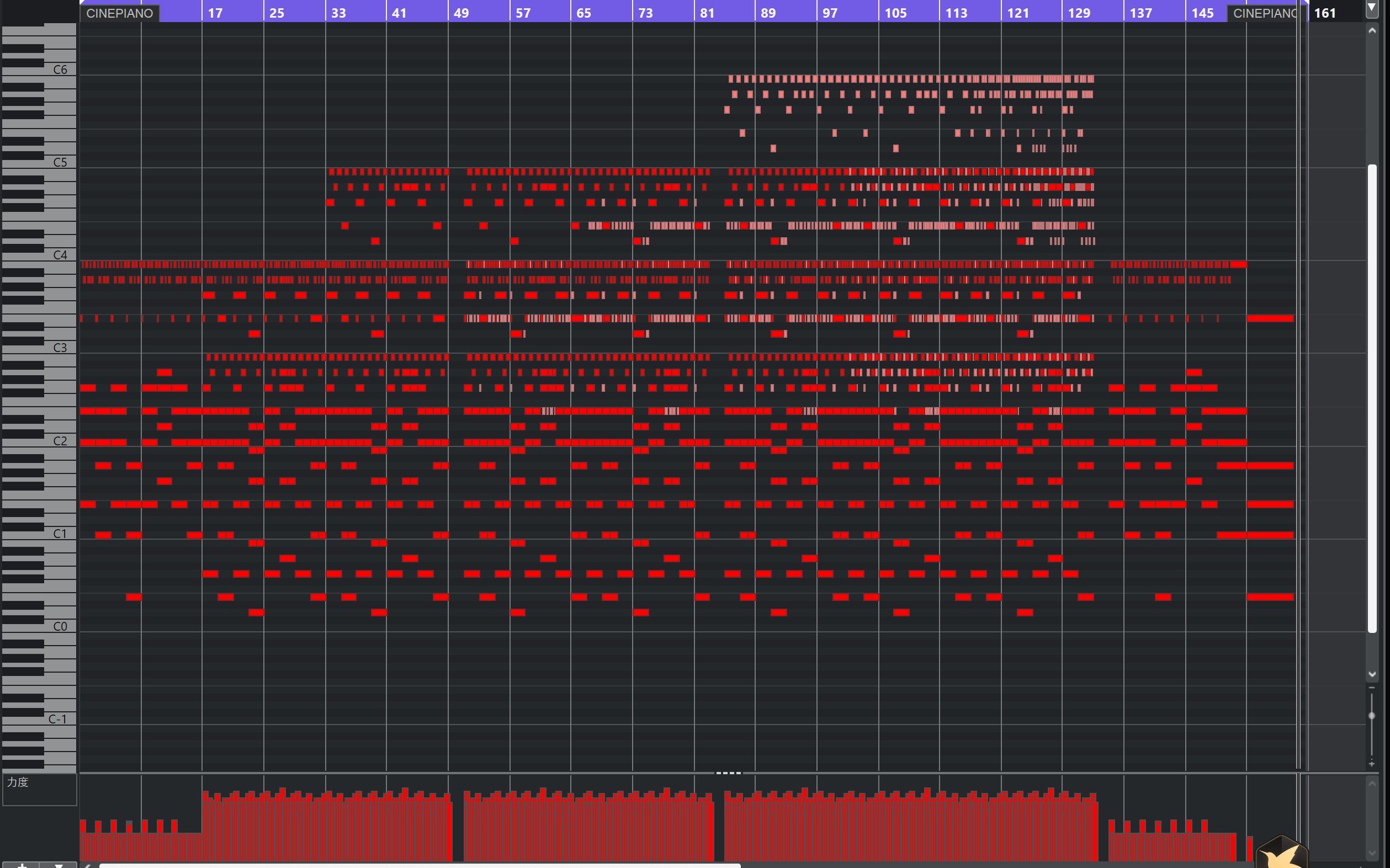Click the CINEPIANO part label at left
This screenshot has height=868, width=1390.
(x=119, y=13)
